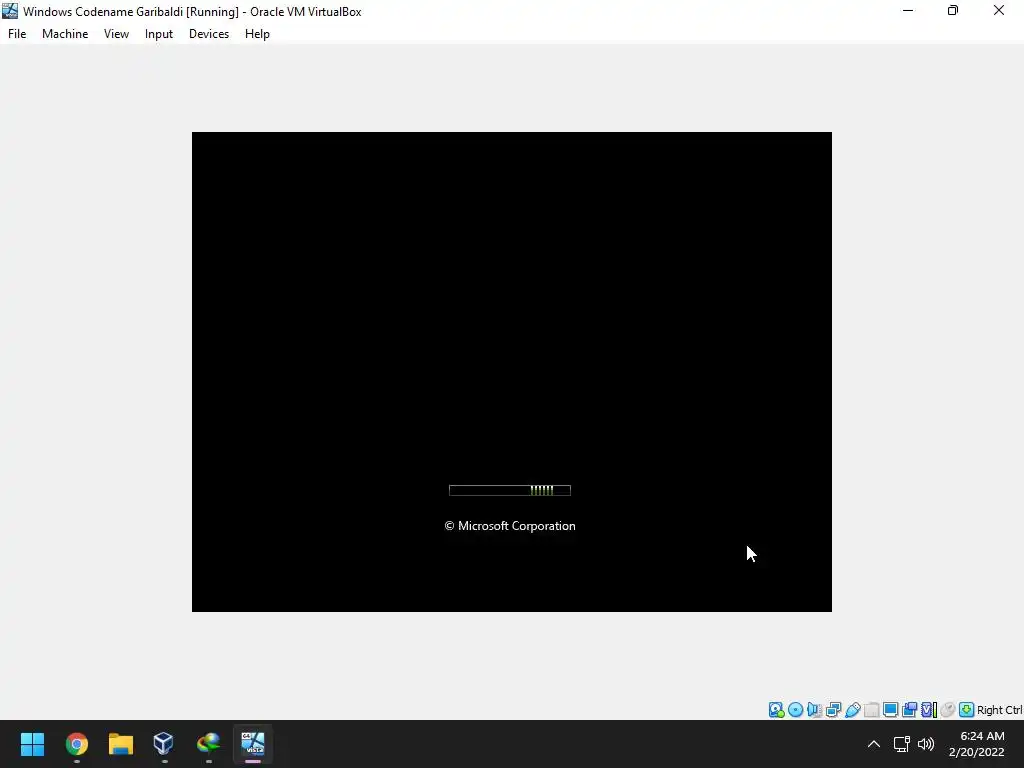Open Internet Download Manager from taskbar
1024x768 pixels.
click(208, 744)
